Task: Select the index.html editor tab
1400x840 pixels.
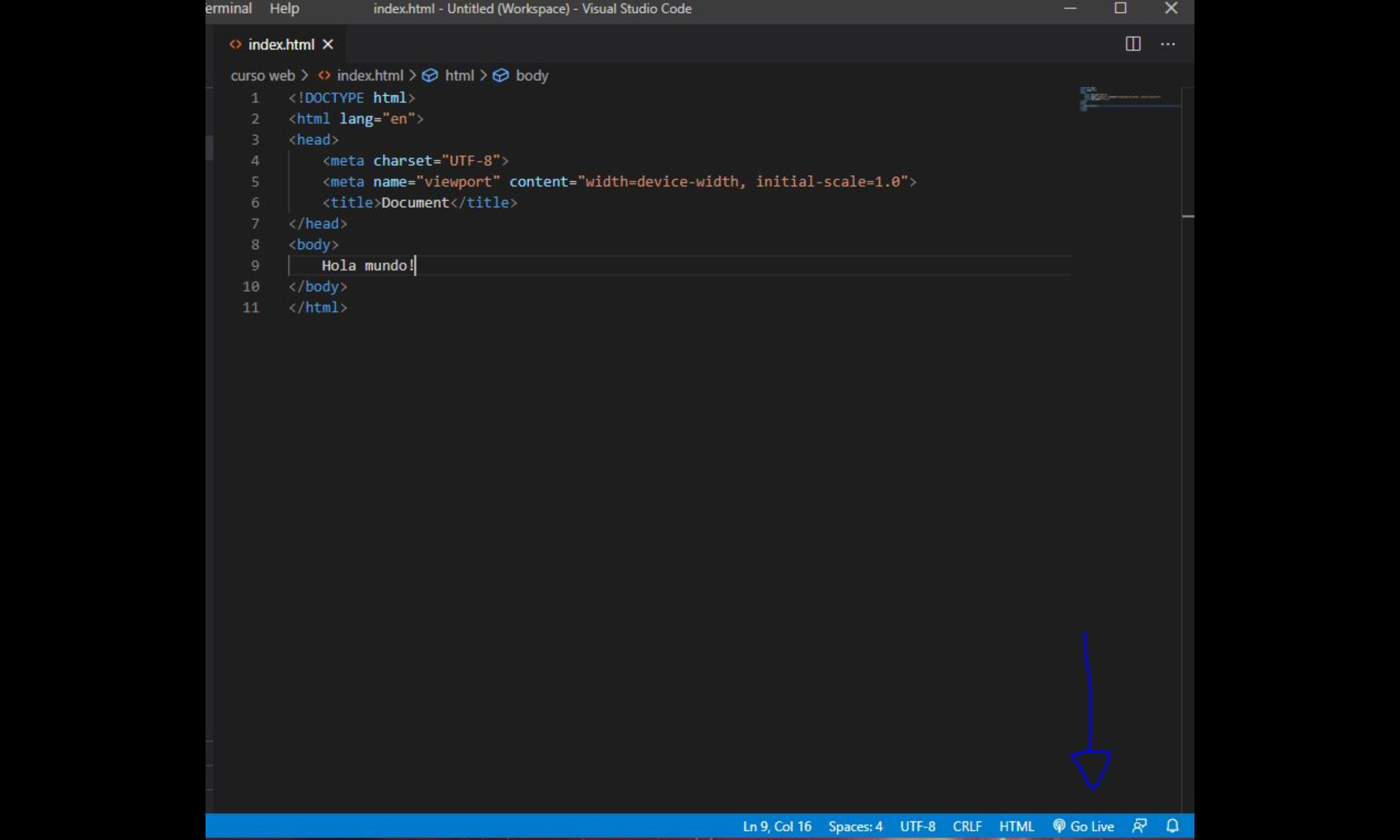Action: click(x=280, y=44)
